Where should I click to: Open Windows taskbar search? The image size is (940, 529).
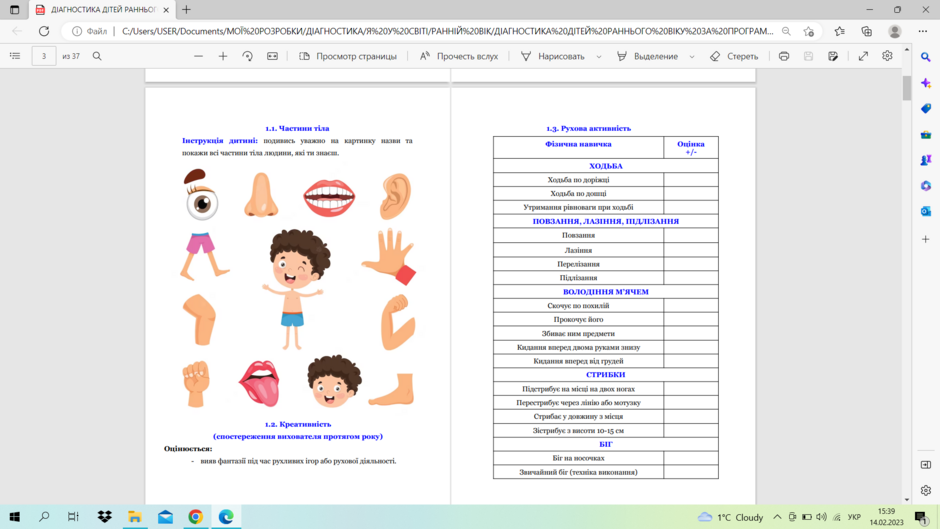click(44, 516)
